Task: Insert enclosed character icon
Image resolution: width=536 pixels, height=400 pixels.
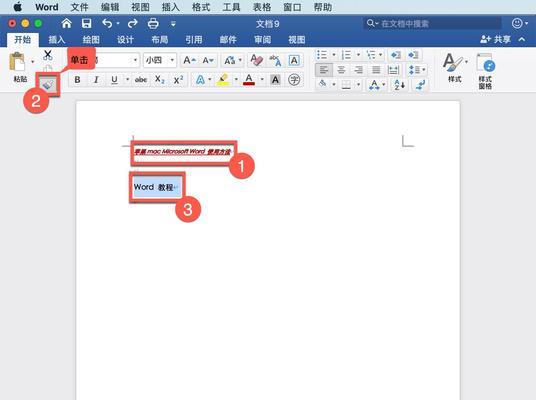Action: pos(294,80)
